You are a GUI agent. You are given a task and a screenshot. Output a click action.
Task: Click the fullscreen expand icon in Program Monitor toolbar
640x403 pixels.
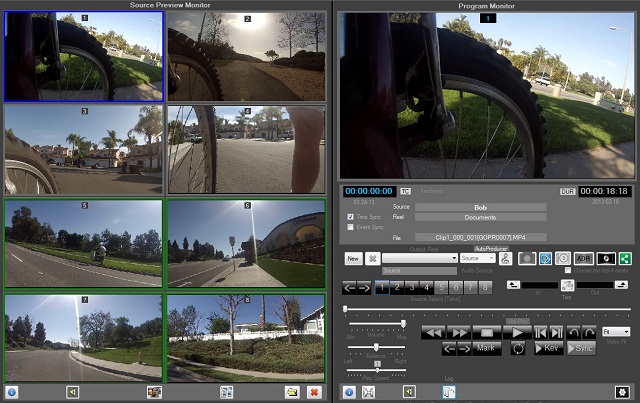[368, 392]
